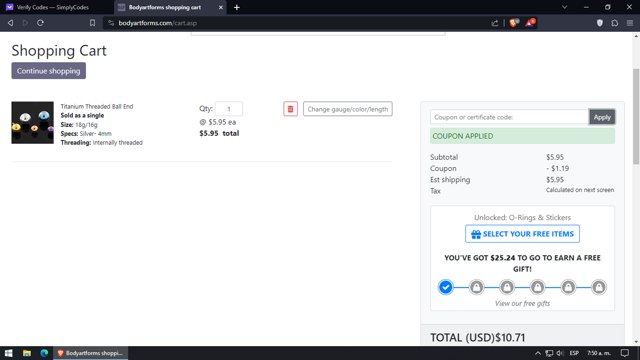
Task: Open the View our free gifts link
Action: pyautogui.click(x=522, y=303)
